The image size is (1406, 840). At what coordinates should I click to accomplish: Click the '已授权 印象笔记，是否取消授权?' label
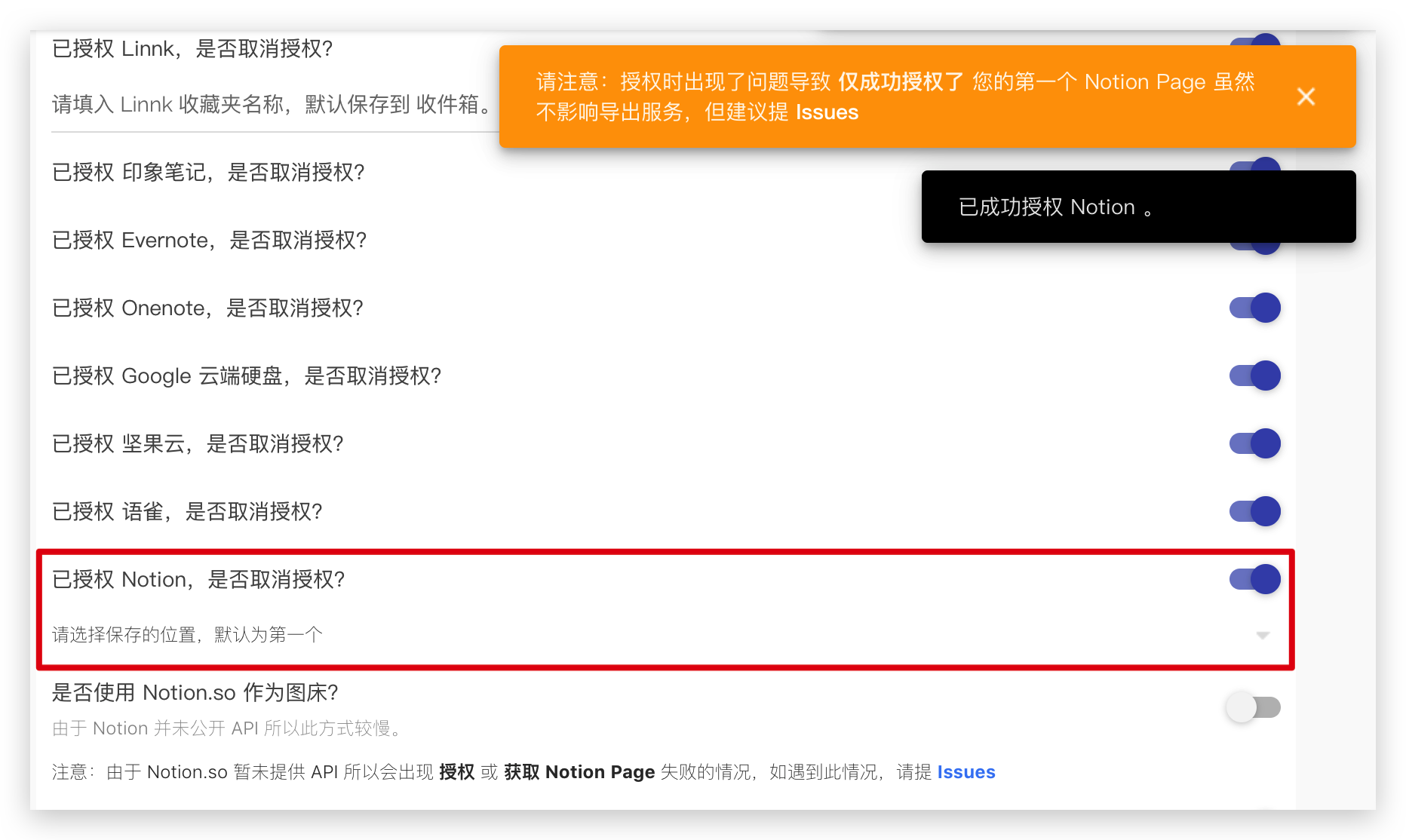pyautogui.click(x=208, y=173)
